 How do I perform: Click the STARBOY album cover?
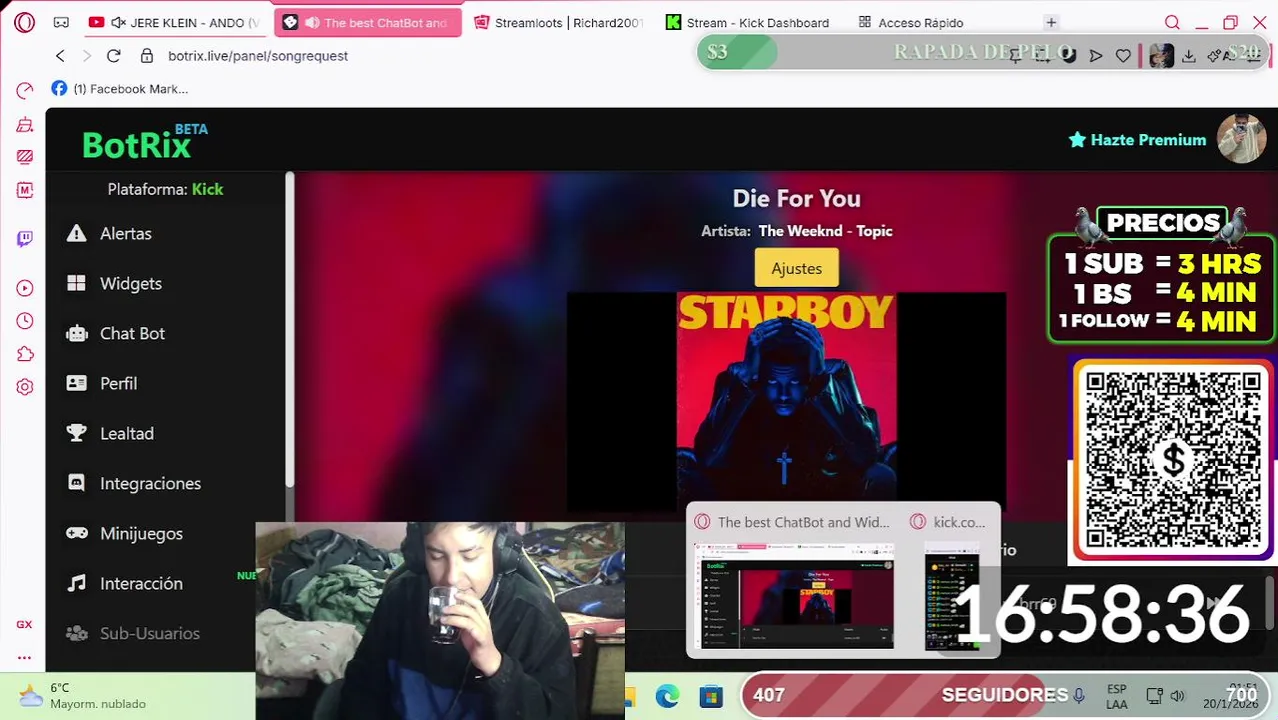[x=786, y=402]
